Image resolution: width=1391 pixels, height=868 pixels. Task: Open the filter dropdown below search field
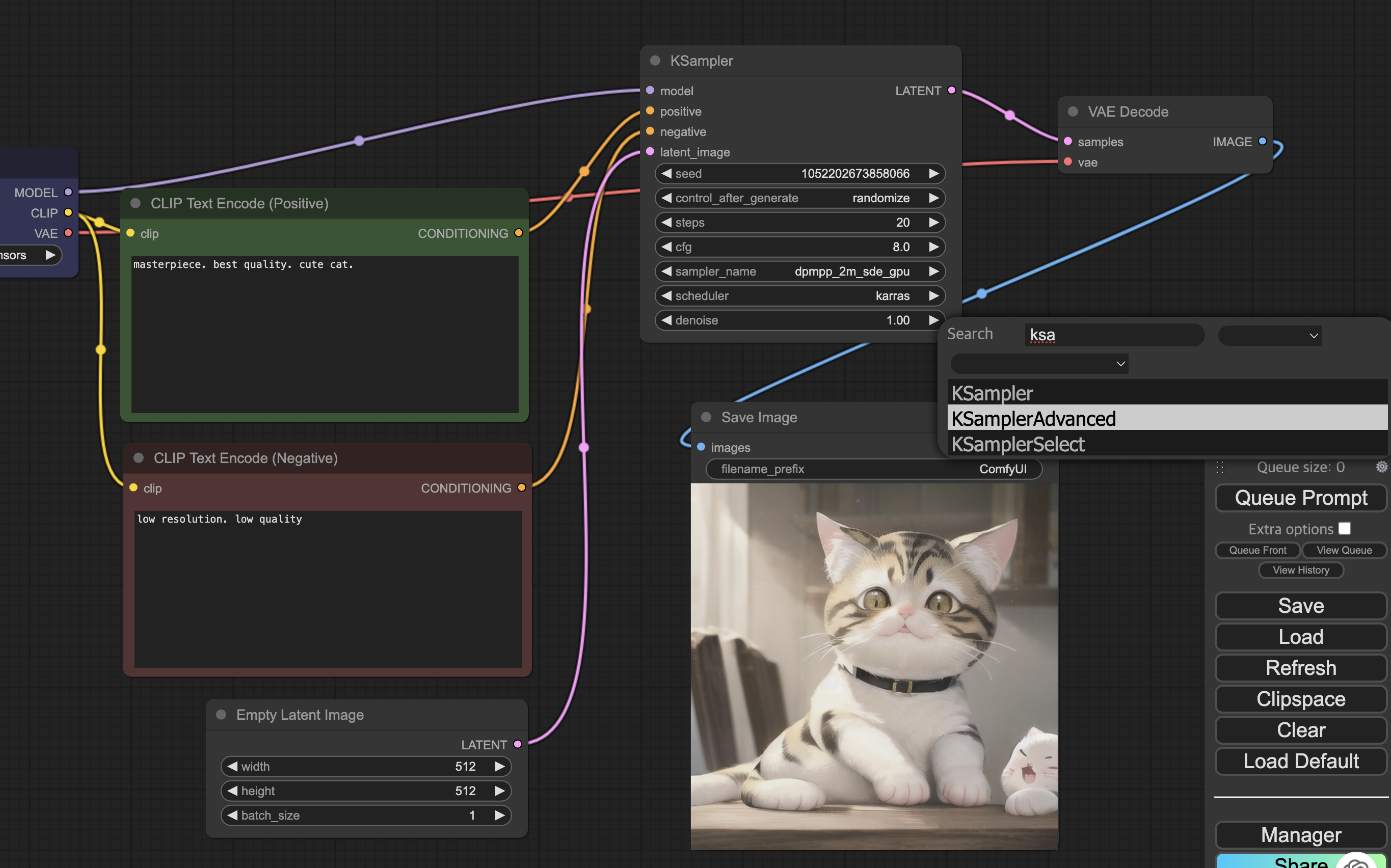click(x=1039, y=363)
